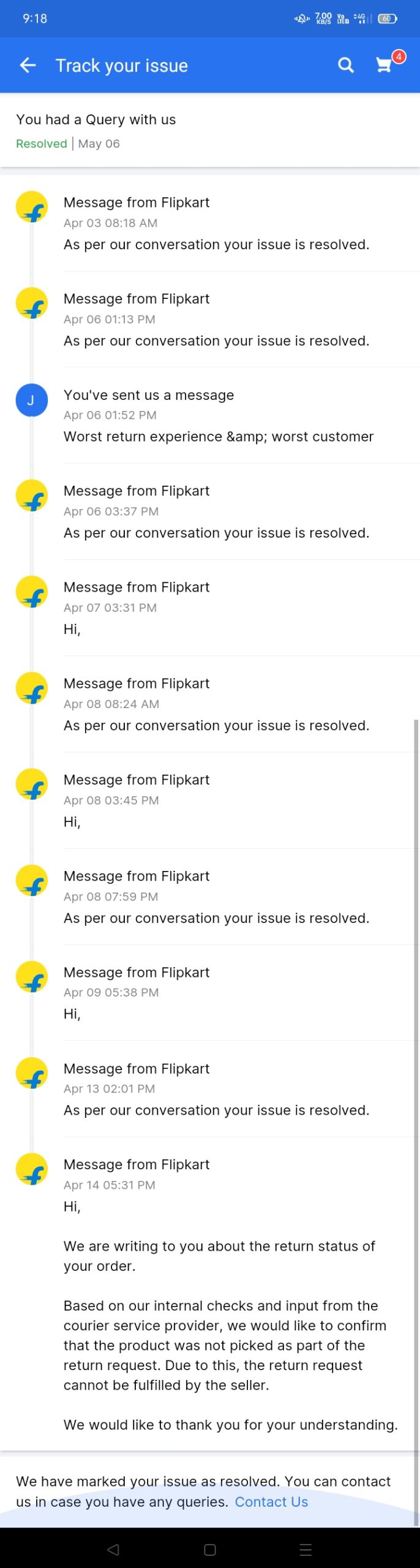This screenshot has height=1568, width=420.
Task: Open Android recent apps menu button
Action: pyautogui.click(x=306, y=1550)
